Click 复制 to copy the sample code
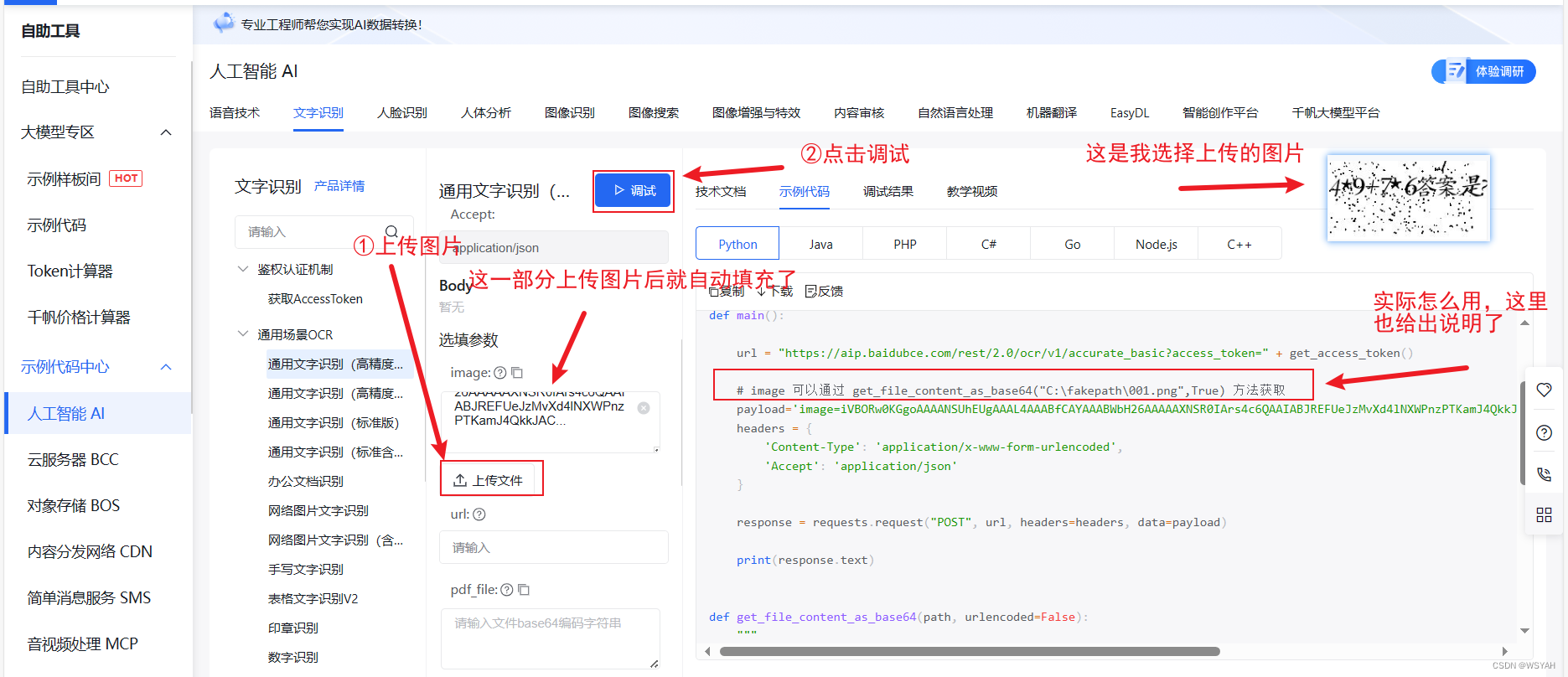1568x677 pixels. pos(727,291)
